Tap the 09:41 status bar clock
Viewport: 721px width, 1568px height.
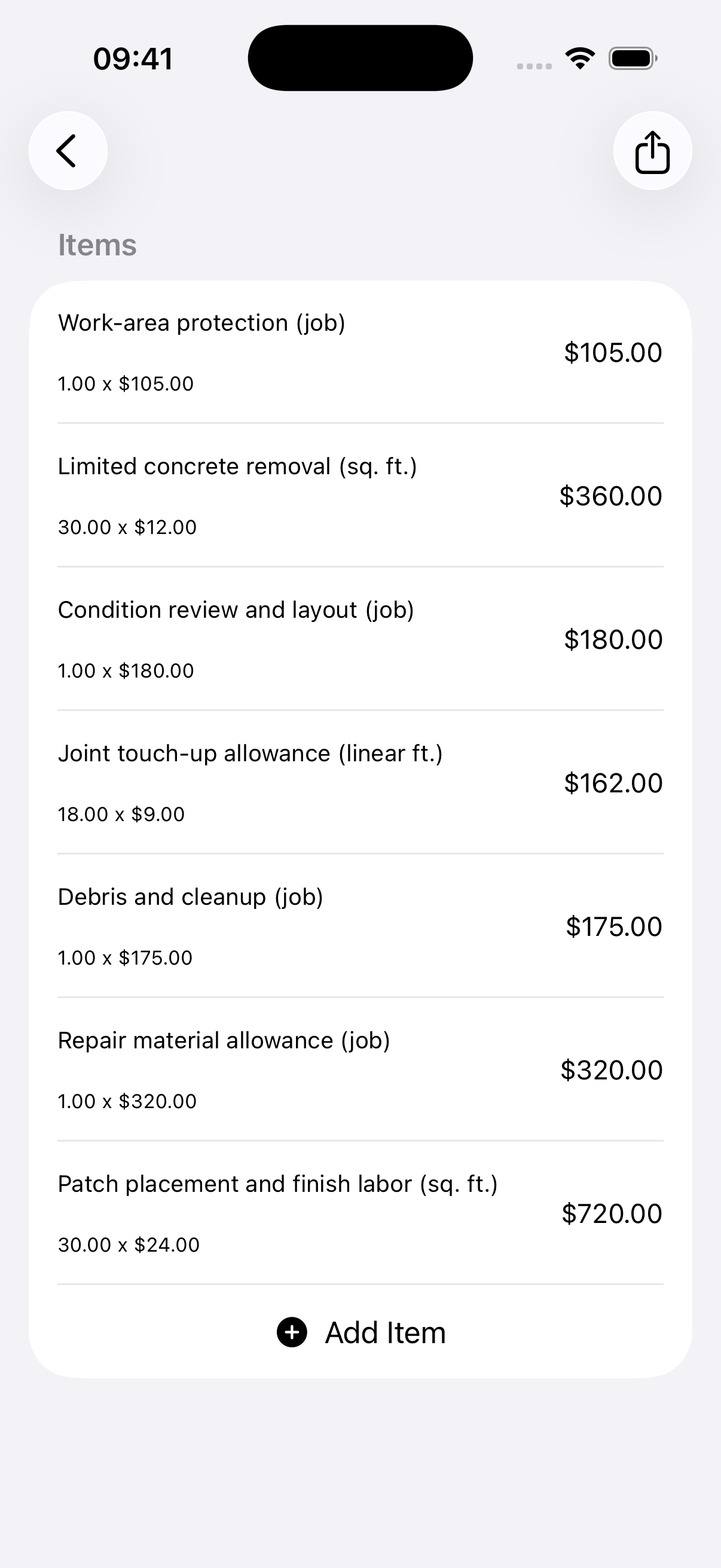click(133, 59)
